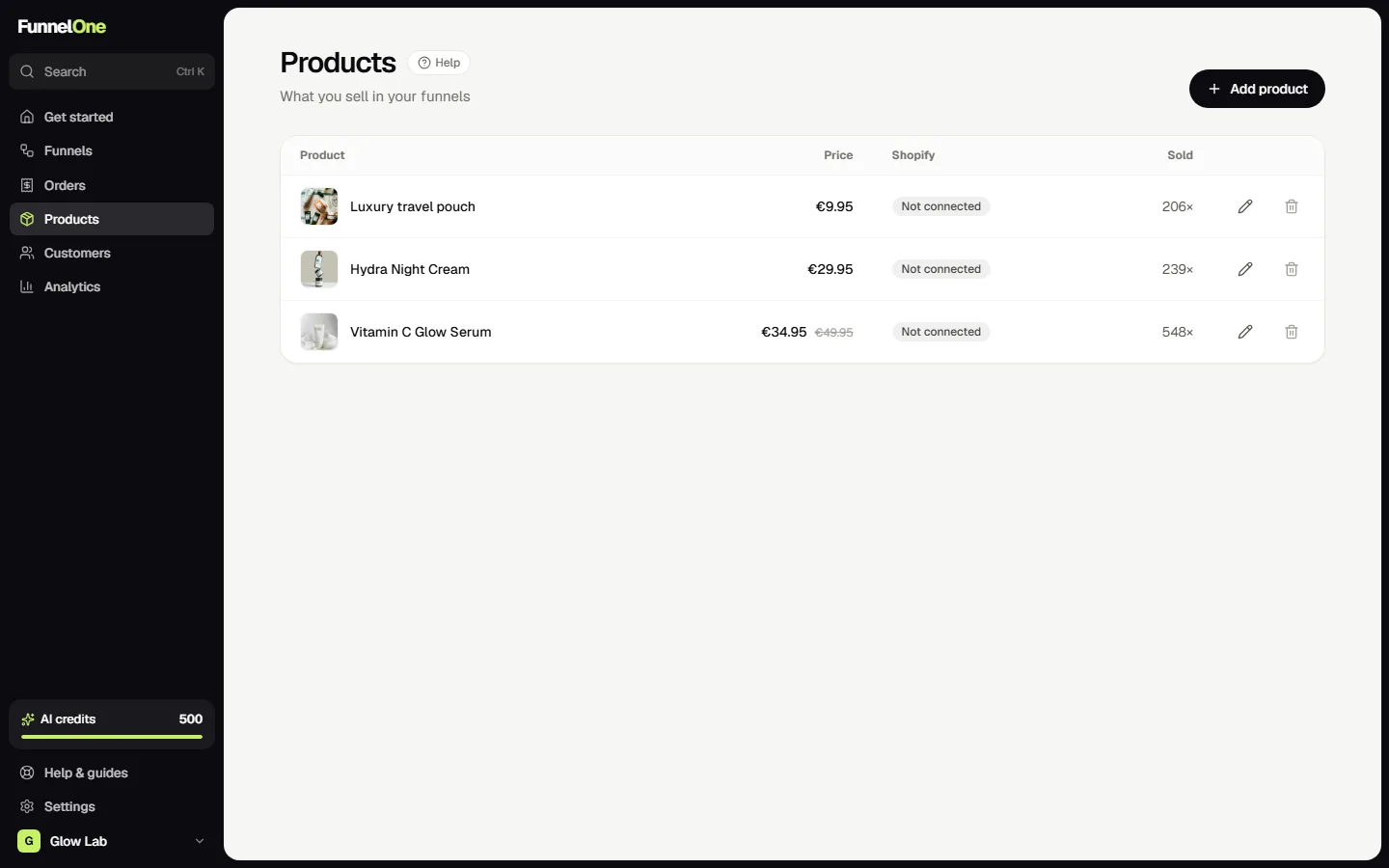
Task: Click the 548× sold count
Action: click(1177, 332)
